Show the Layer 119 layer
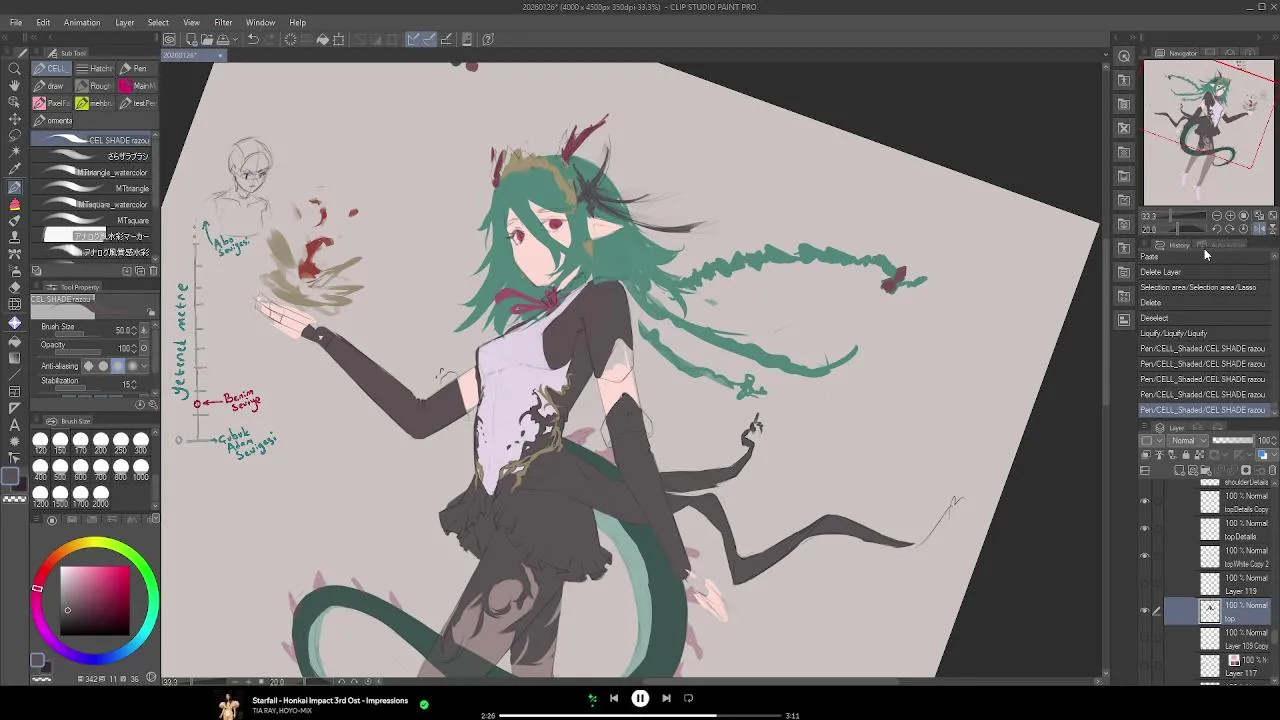Screen dimensions: 1280x720 [x=1145, y=584]
